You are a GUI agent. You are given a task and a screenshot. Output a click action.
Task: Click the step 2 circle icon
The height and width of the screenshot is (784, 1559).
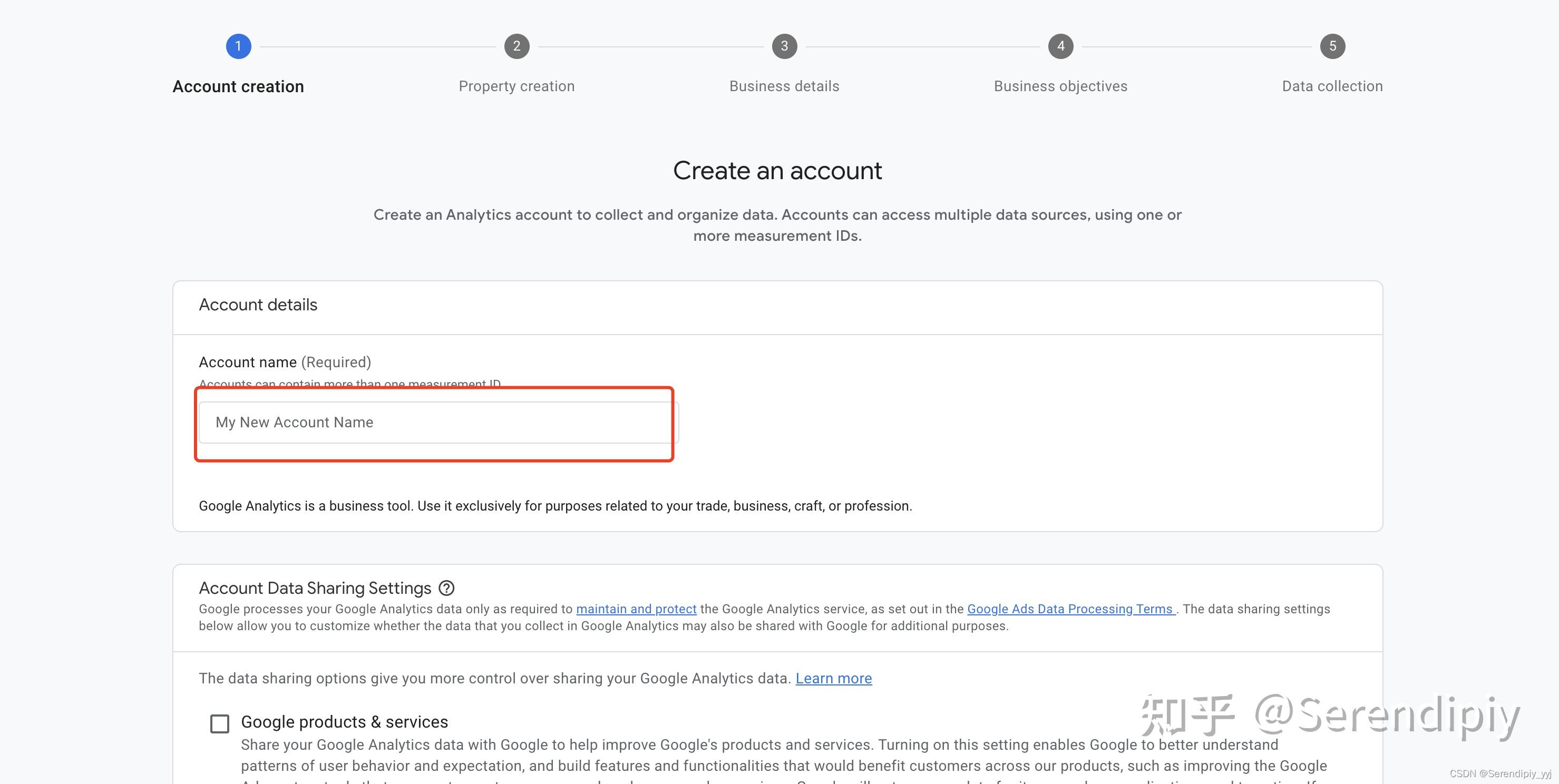(516, 46)
